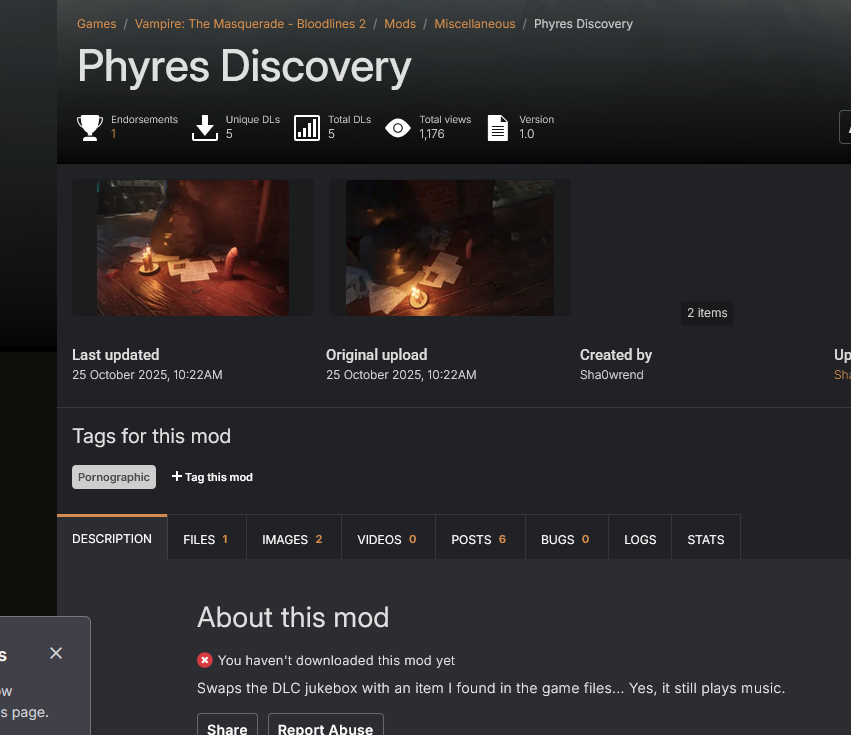
Task: Click the Version document icon
Action: [x=498, y=128]
